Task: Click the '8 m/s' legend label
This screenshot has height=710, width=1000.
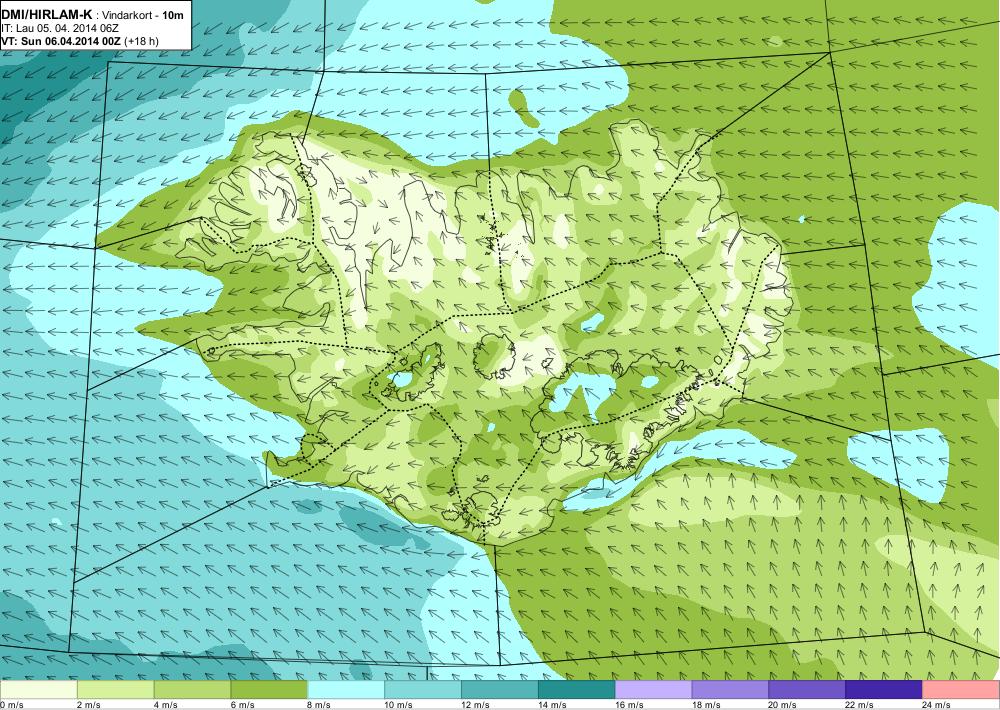Action: pyautogui.click(x=320, y=705)
